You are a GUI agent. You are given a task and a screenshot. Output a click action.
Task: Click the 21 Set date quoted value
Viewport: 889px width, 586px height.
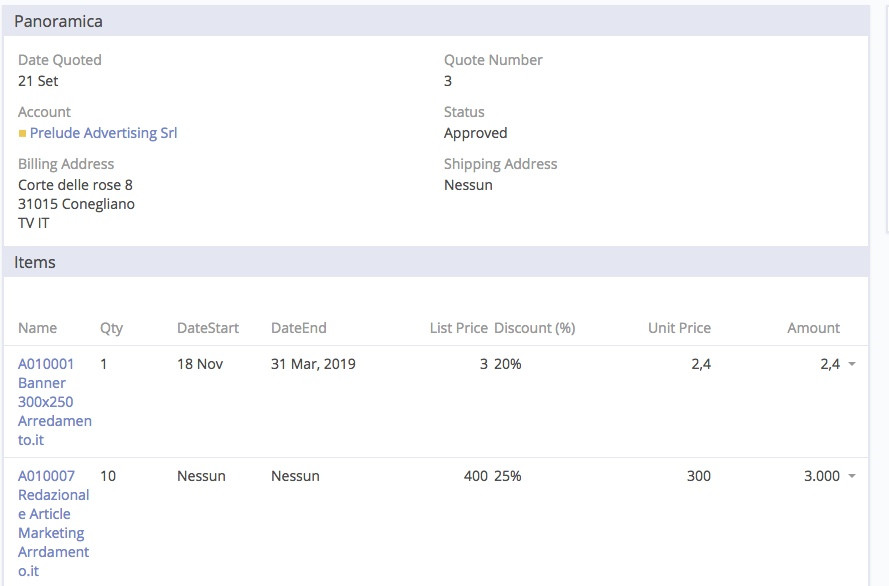38,81
